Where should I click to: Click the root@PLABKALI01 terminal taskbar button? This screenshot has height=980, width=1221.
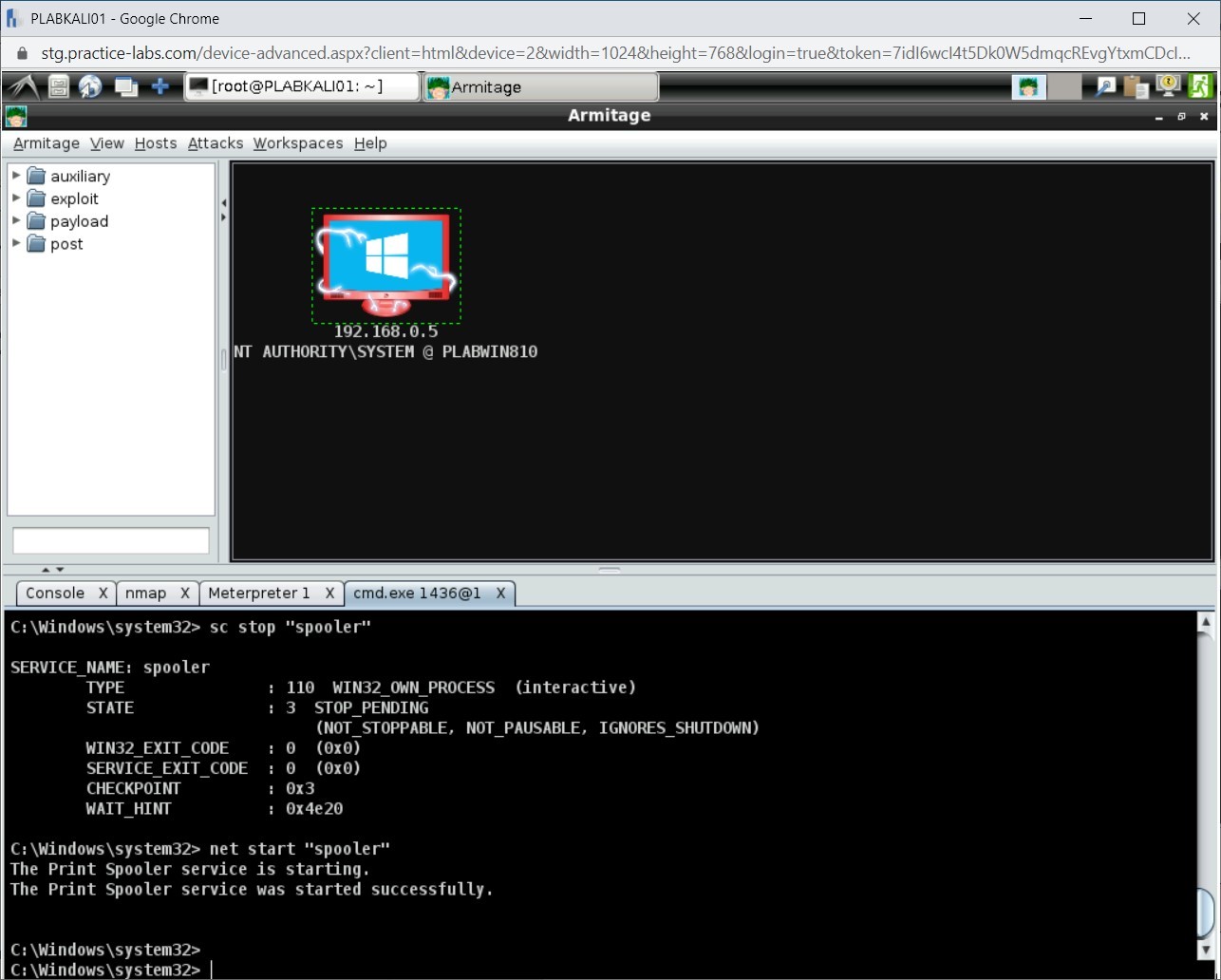tap(302, 85)
